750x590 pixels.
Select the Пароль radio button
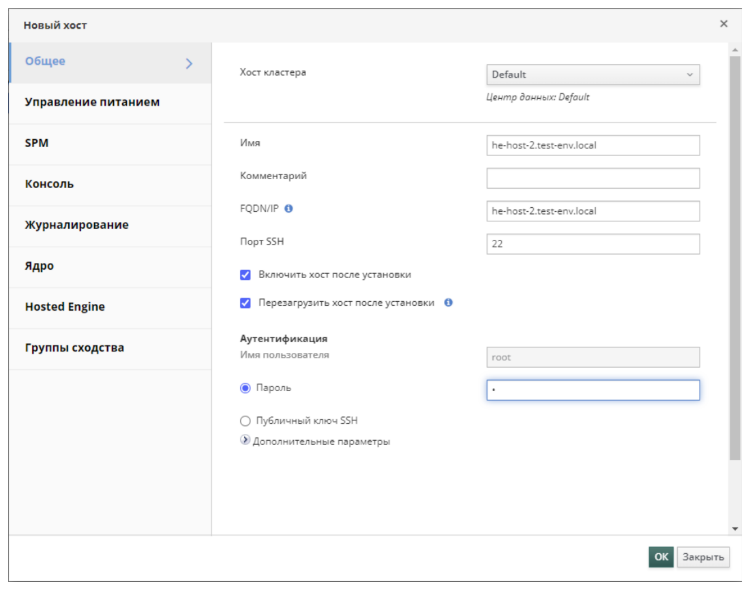[245, 388]
